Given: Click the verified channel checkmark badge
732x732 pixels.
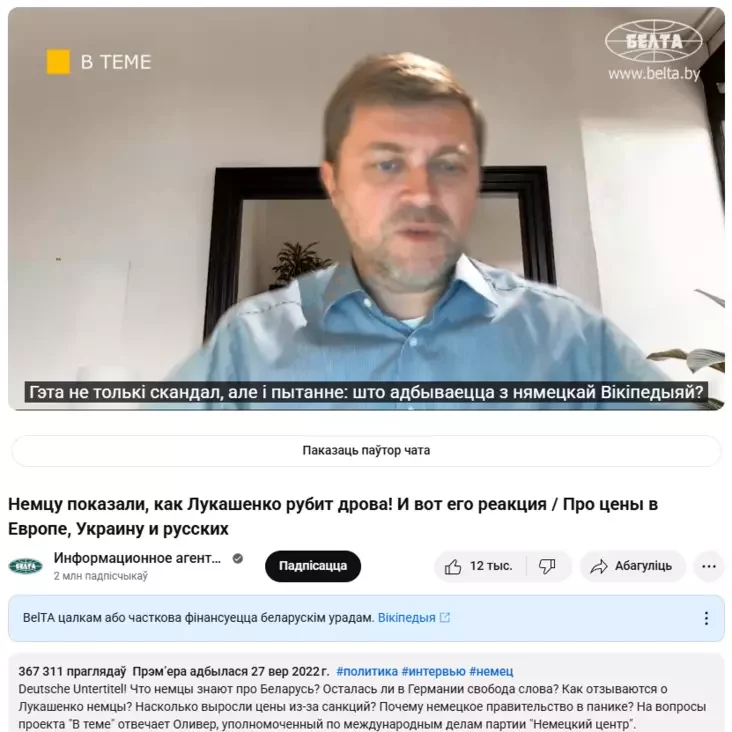Looking at the screenshot, I should [x=238, y=558].
